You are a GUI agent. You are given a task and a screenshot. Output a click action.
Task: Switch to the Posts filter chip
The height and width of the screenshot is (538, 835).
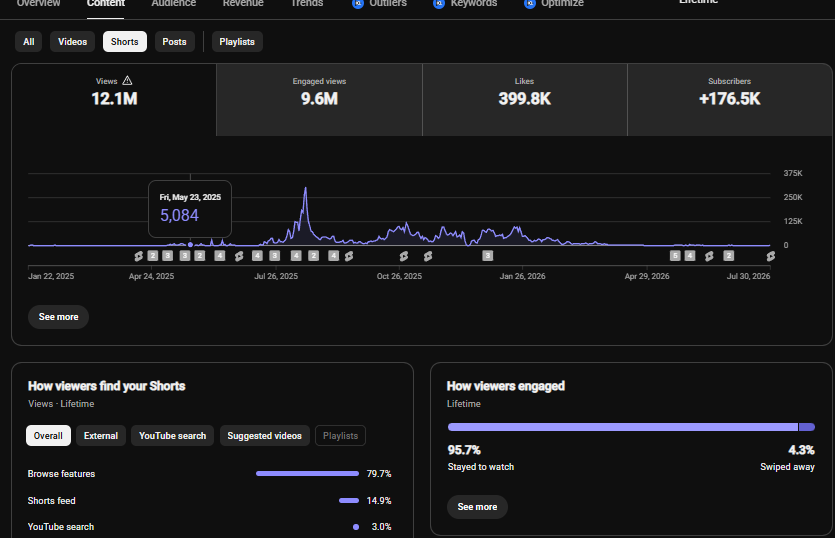[x=175, y=42]
